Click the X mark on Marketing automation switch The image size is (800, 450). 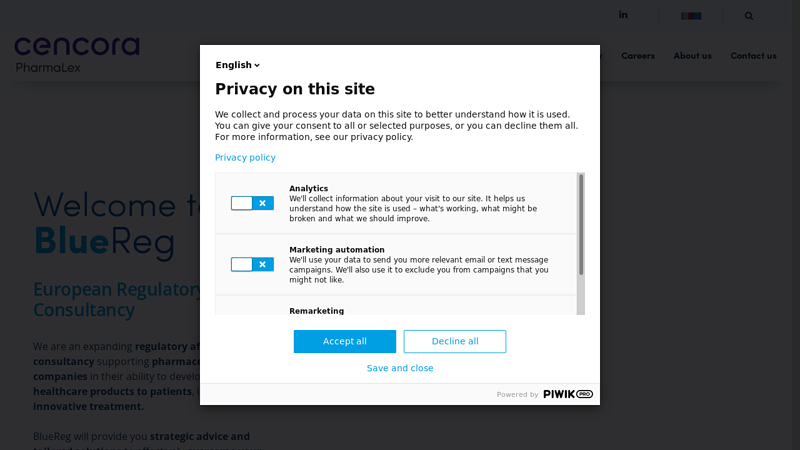262,264
